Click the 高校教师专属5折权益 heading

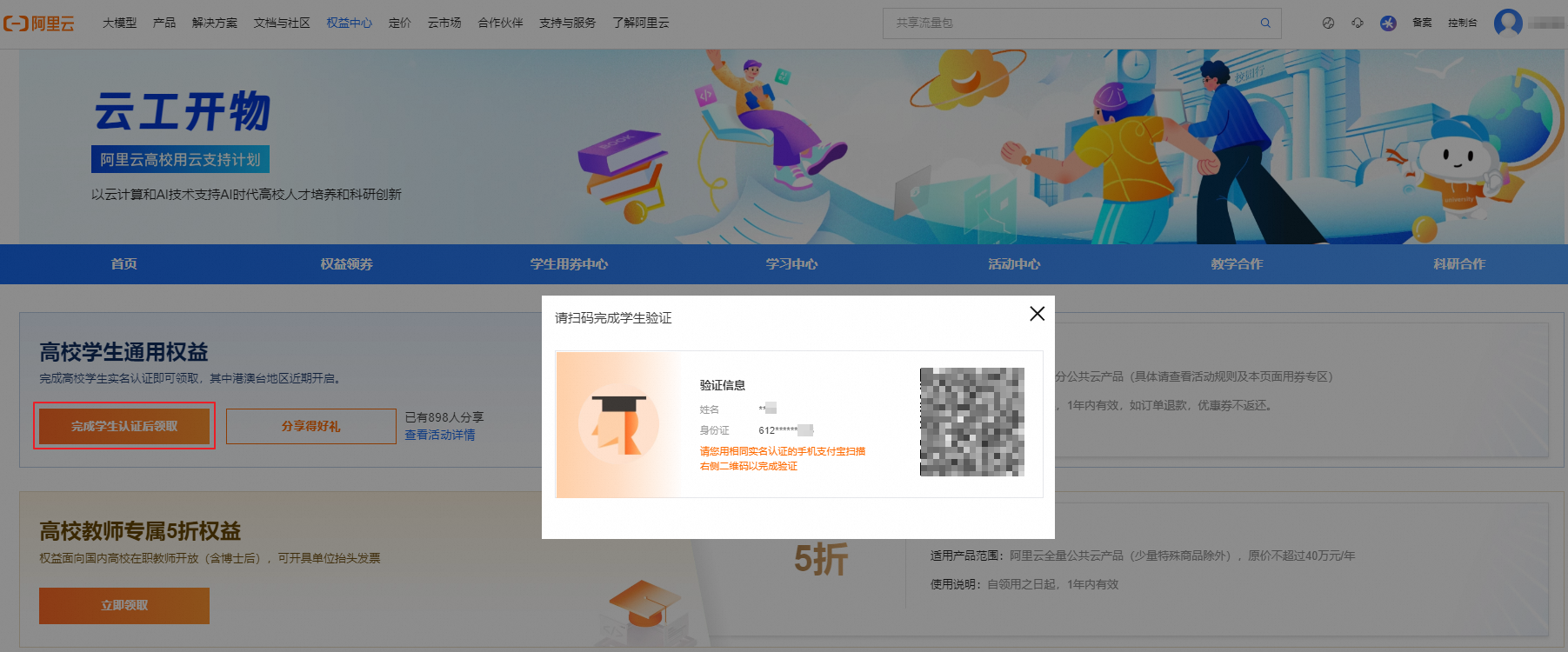(x=140, y=531)
